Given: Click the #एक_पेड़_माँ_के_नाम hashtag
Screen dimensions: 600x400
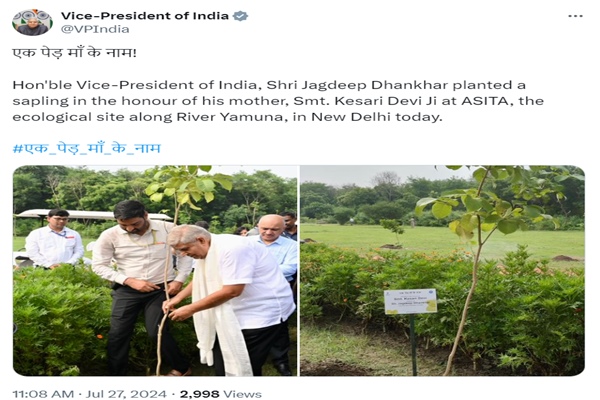Looking at the screenshot, I should point(87,148).
